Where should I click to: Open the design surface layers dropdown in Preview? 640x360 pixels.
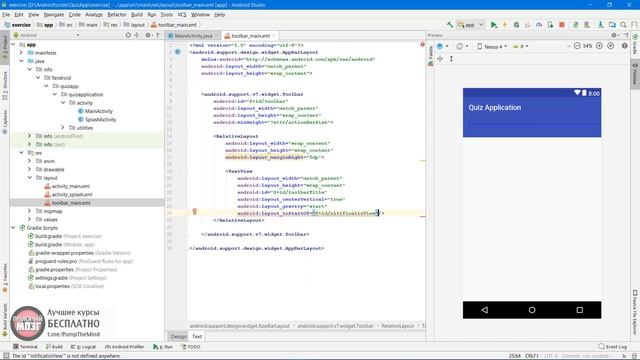(x=442, y=46)
